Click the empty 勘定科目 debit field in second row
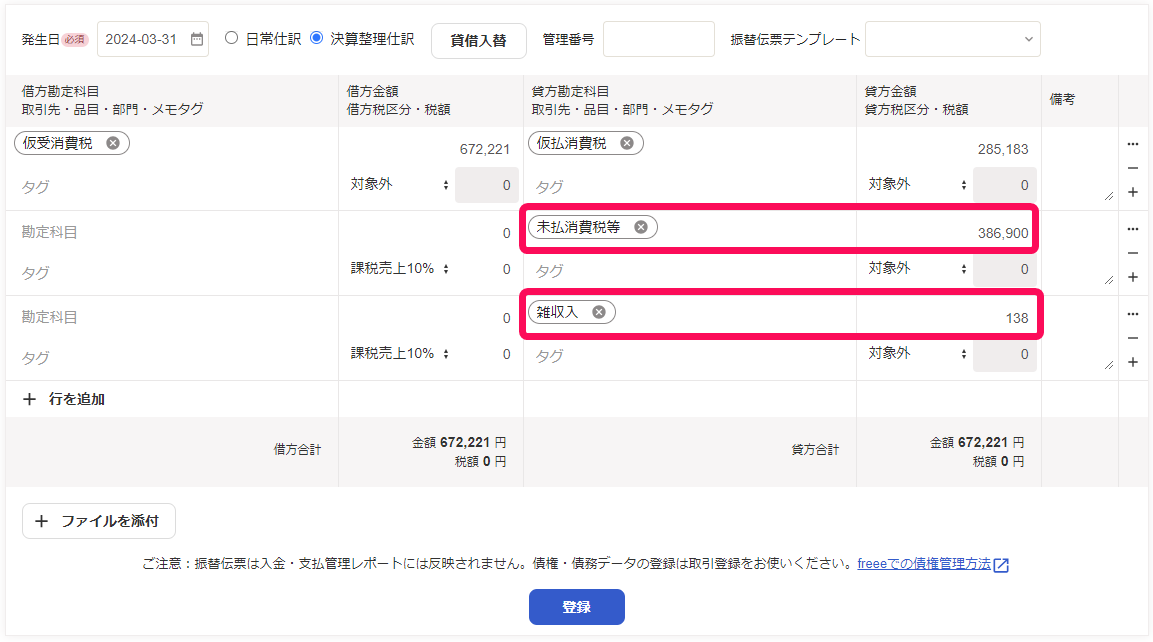This screenshot has width=1153, height=642. [172, 232]
